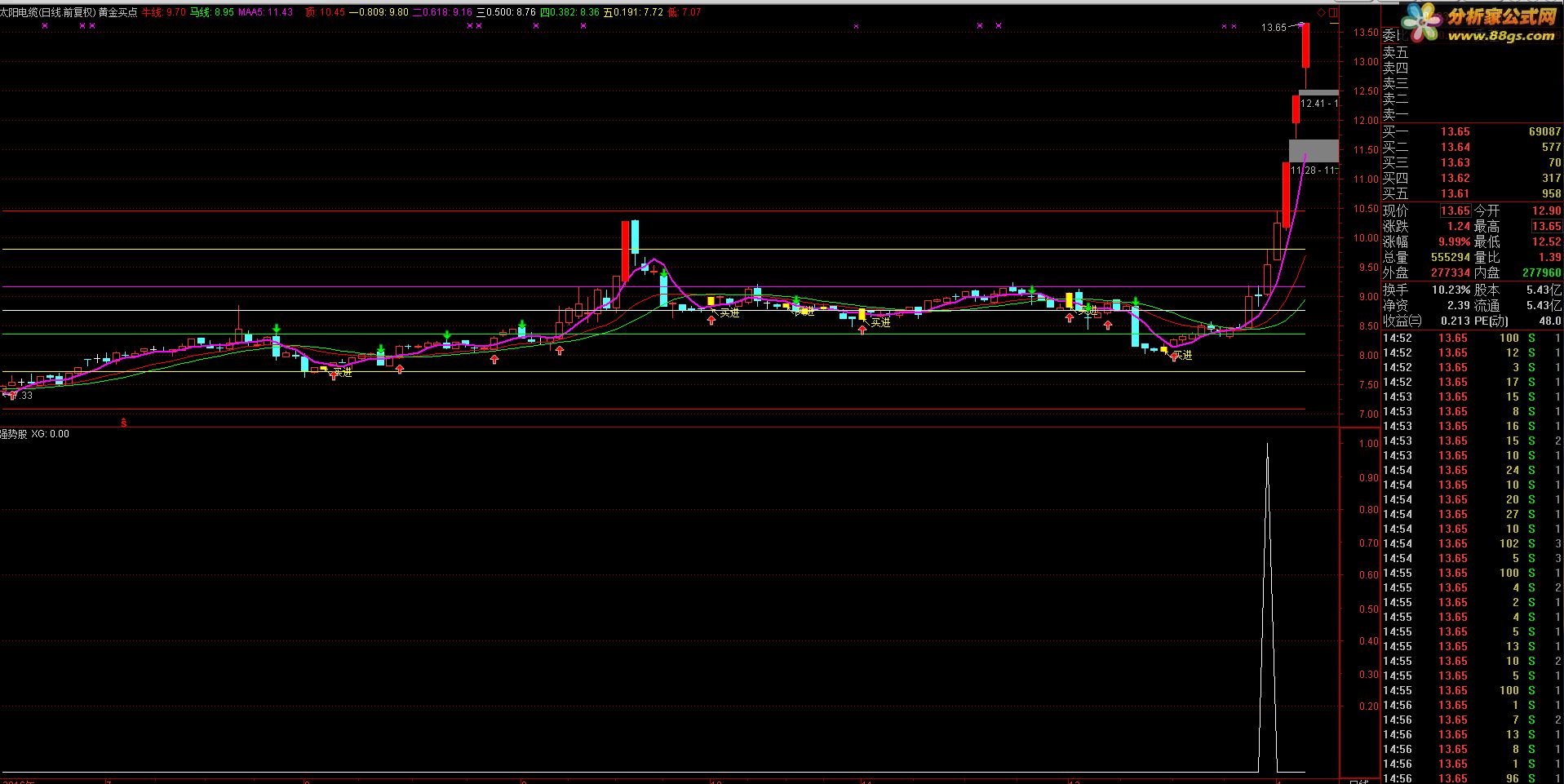Click the 7.33 low price label on chart
The image size is (1564, 784).
coord(21,396)
